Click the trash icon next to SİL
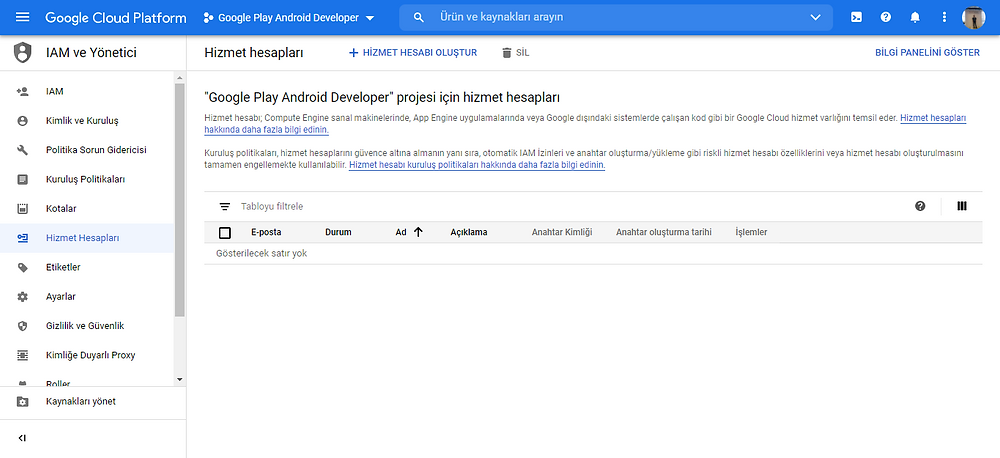 coord(506,53)
